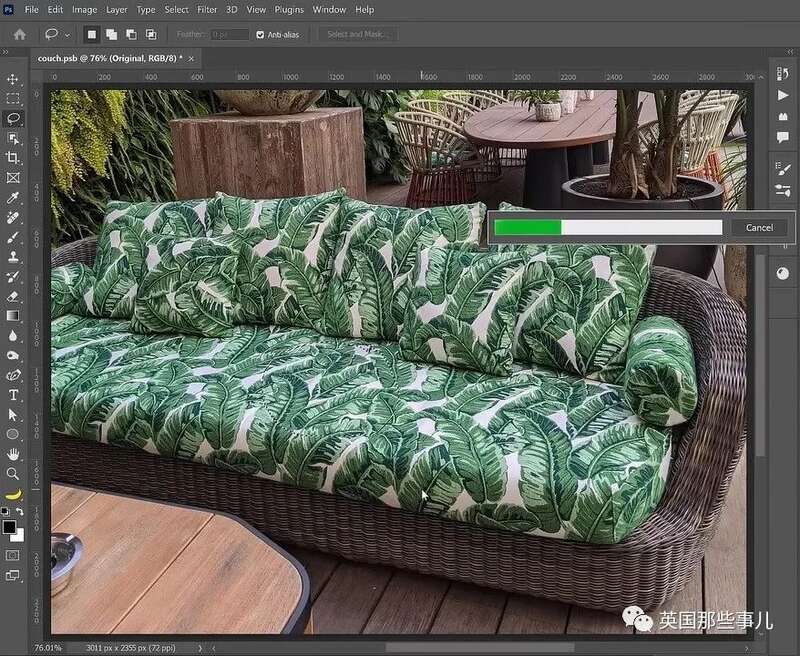Expand the toolbar double-arrow
The height and width of the screenshot is (656, 800).
pyautogui.click(x=5, y=52)
